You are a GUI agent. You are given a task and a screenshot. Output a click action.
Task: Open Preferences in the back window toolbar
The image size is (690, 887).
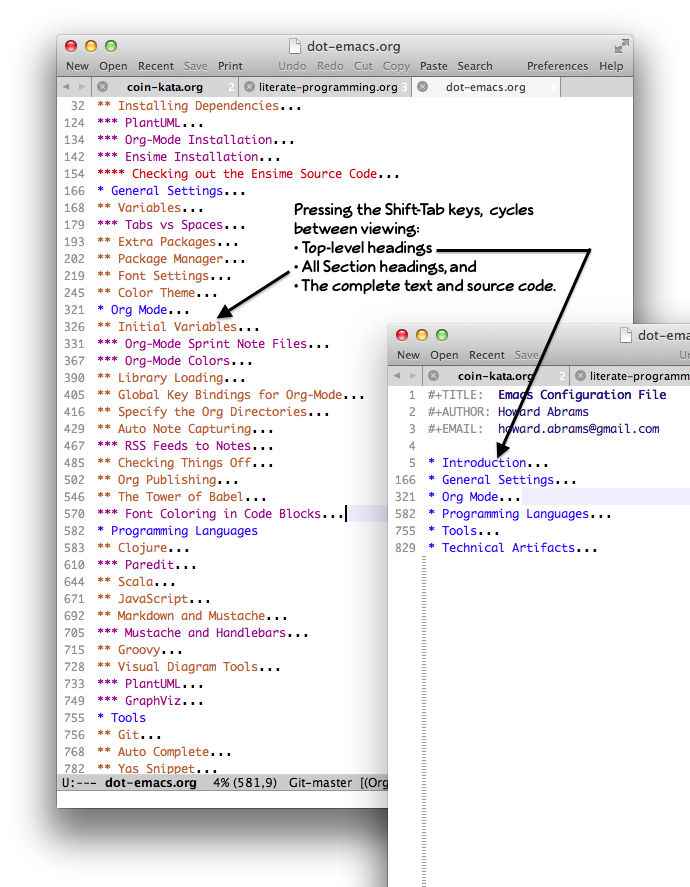[558, 66]
